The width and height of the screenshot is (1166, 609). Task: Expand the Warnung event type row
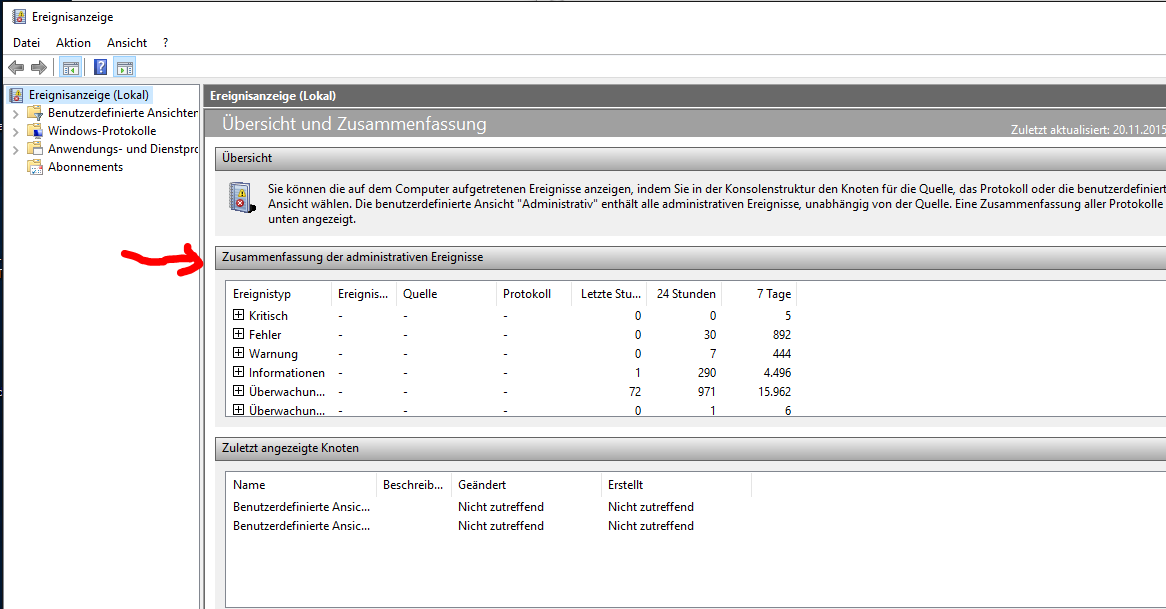click(x=238, y=353)
